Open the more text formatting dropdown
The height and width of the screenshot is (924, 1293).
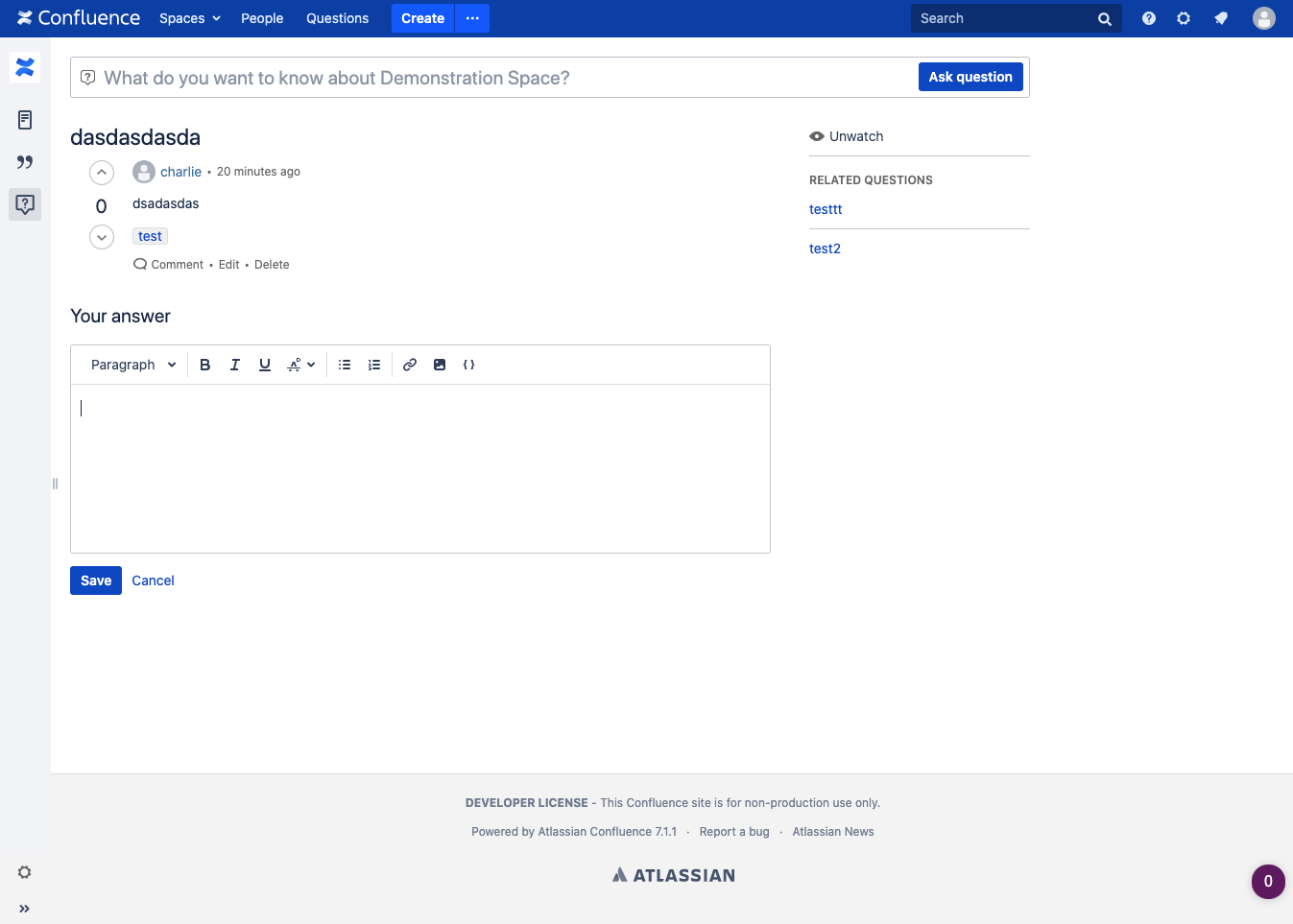point(301,365)
